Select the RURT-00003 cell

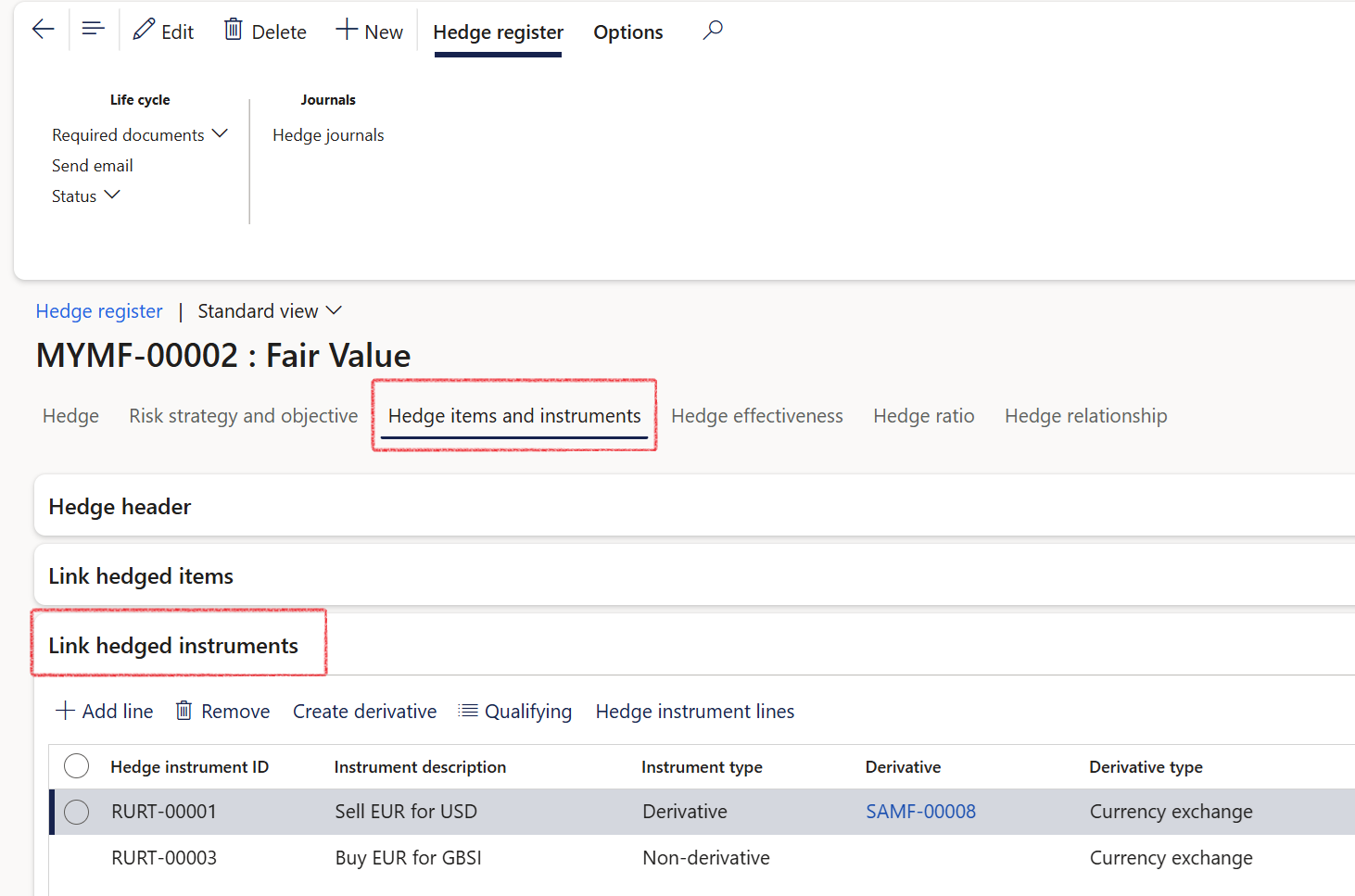(x=164, y=858)
